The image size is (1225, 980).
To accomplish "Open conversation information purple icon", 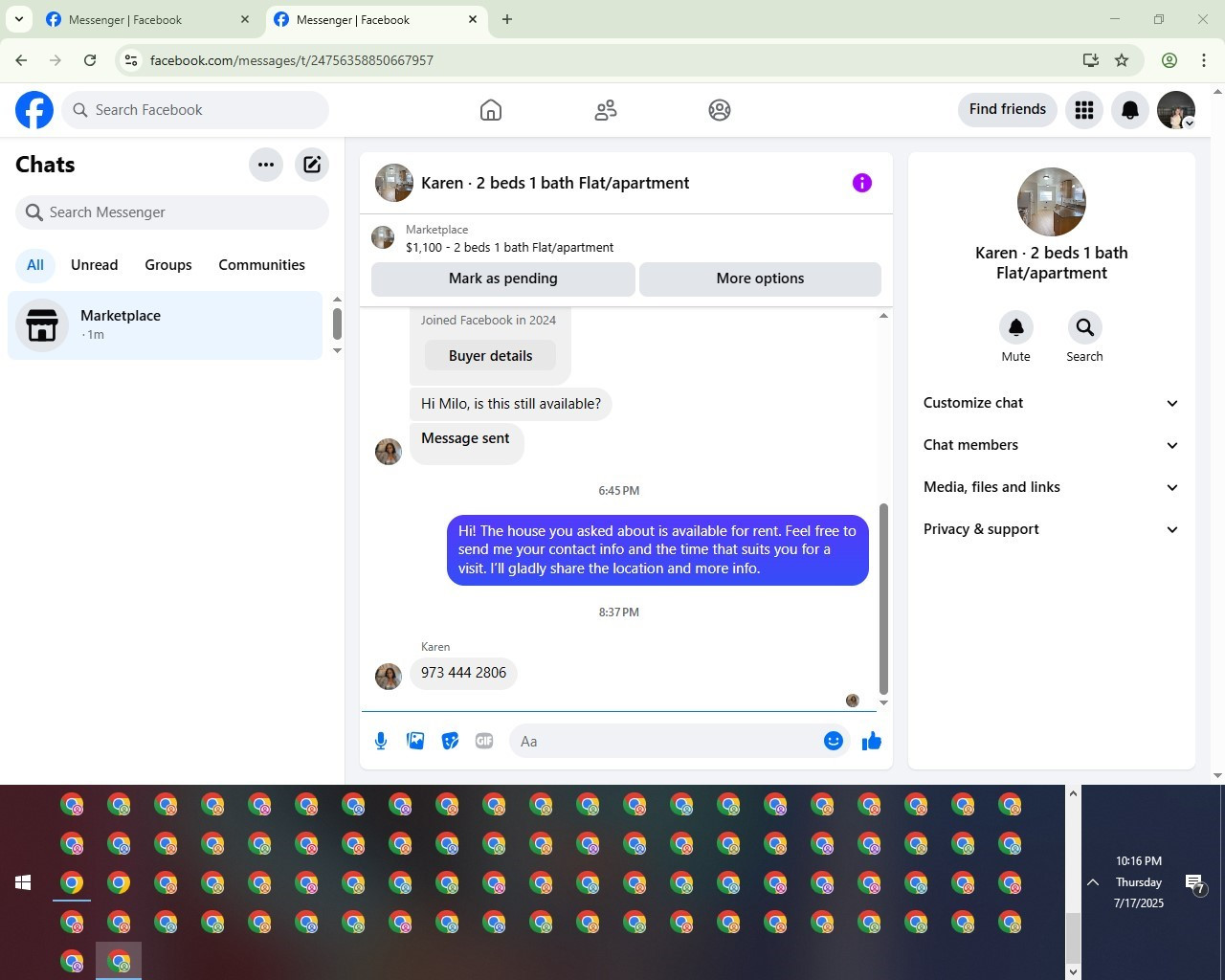I will (x=862, y=183).
